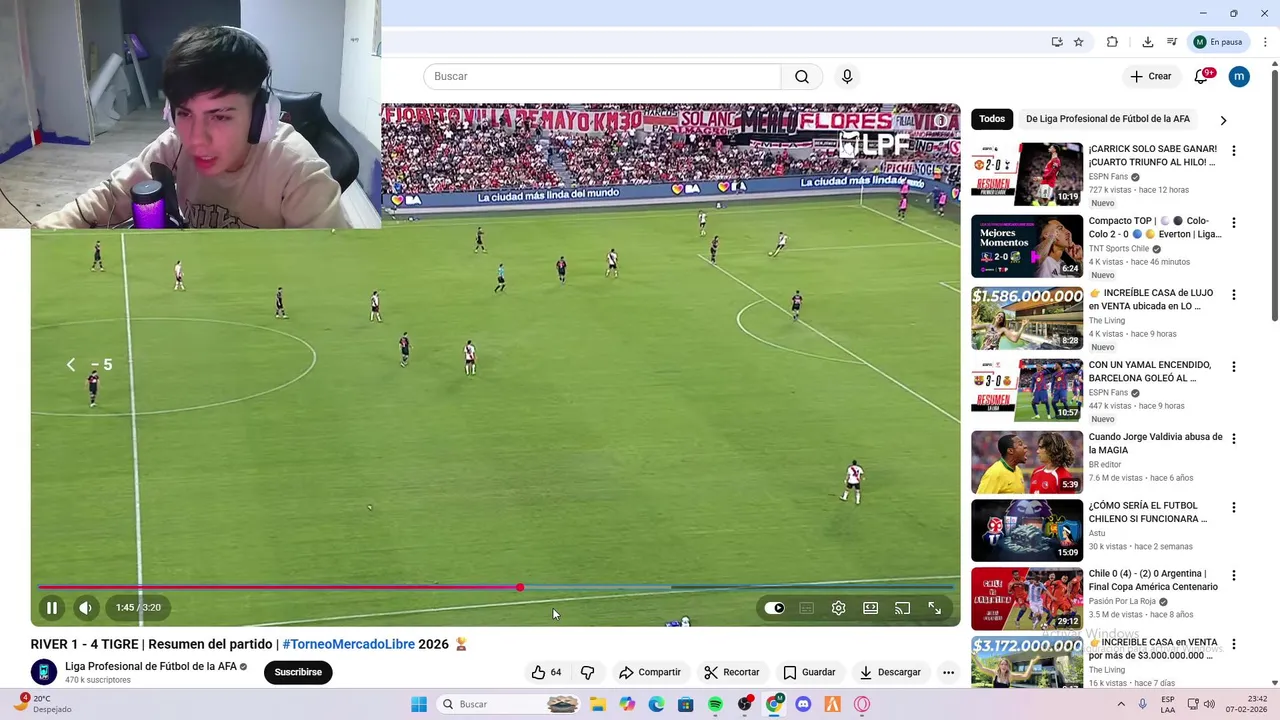Open the ¡CARRICK SOLO SABE GANAR! thumbnail
The height and width of the screenshot is (720, 1280).
(1027, 174)
